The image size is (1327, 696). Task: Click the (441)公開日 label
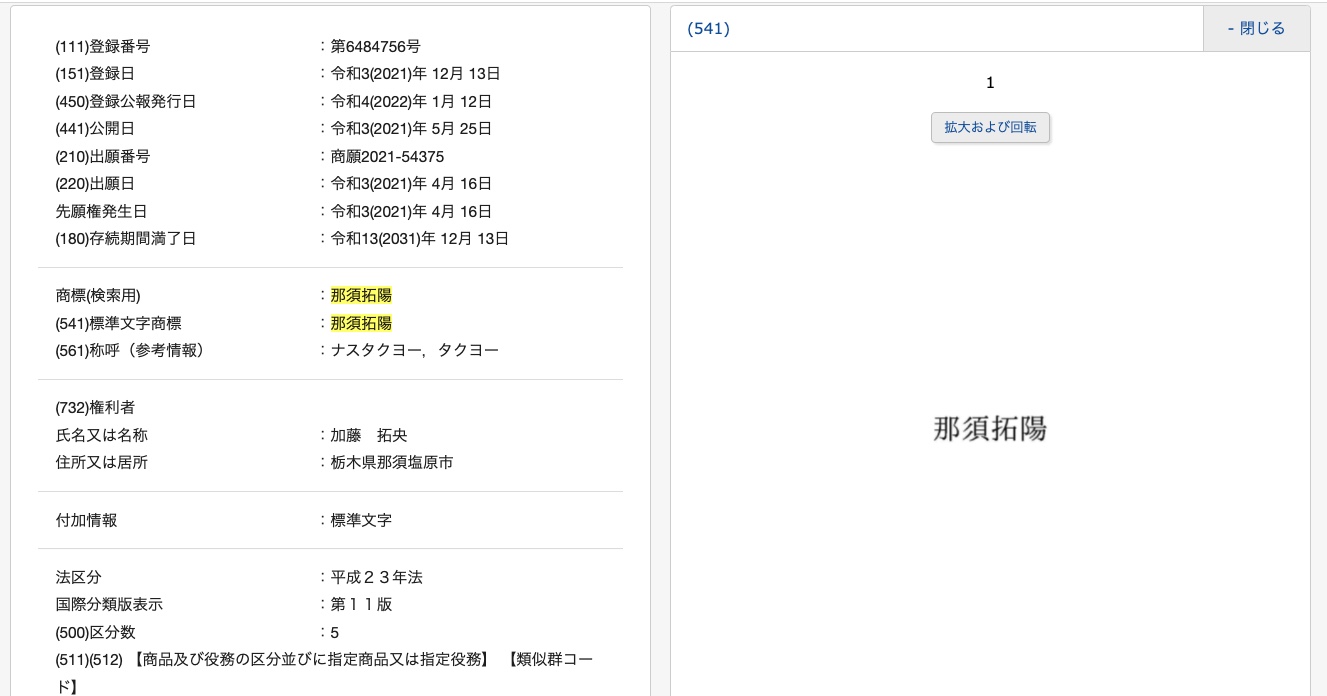(95, 129)
